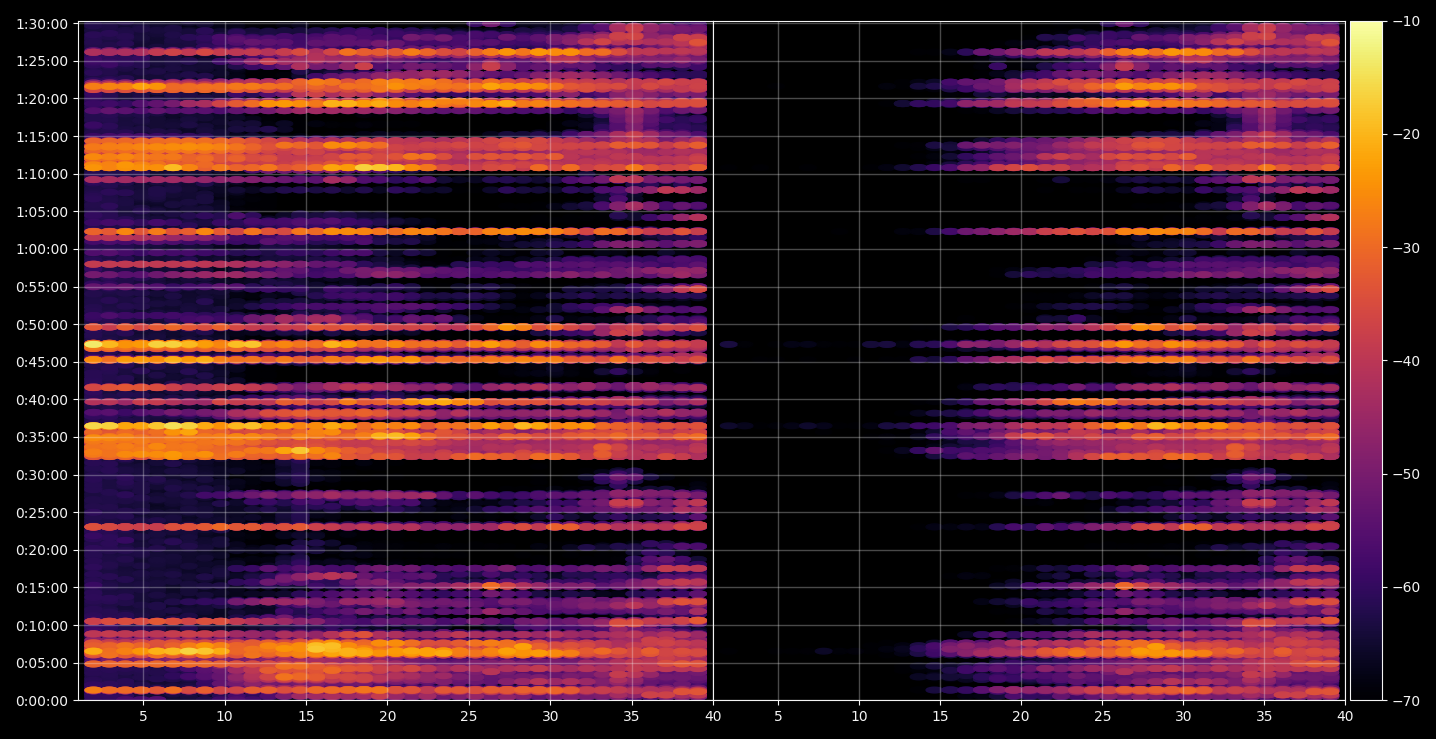This screenshot has width=1436, height=739.
Task: Select the −20 colorbar tick label
Action: pos(1406,135)
